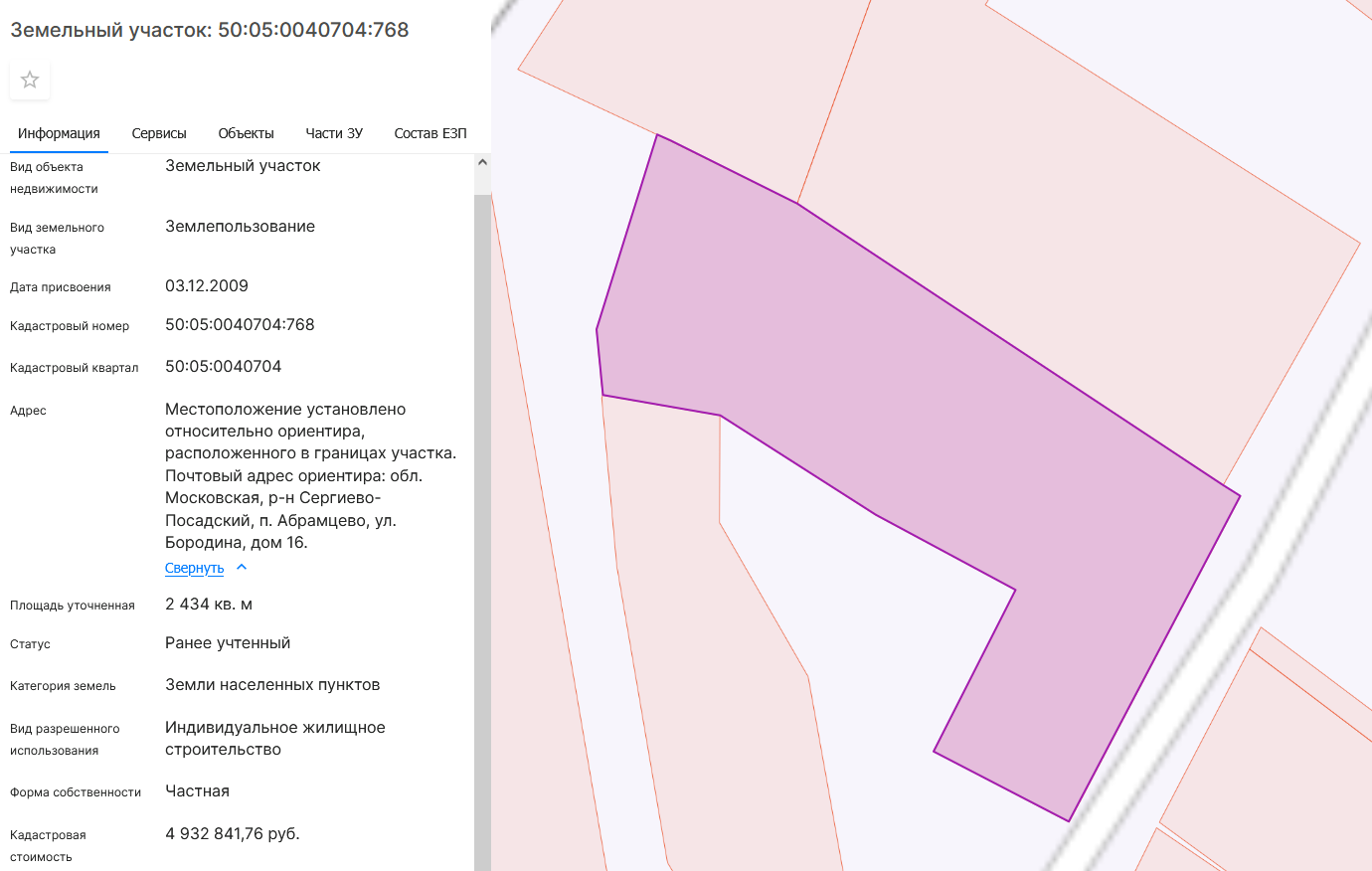Switch to the Информация tab

tap(59, 133)
